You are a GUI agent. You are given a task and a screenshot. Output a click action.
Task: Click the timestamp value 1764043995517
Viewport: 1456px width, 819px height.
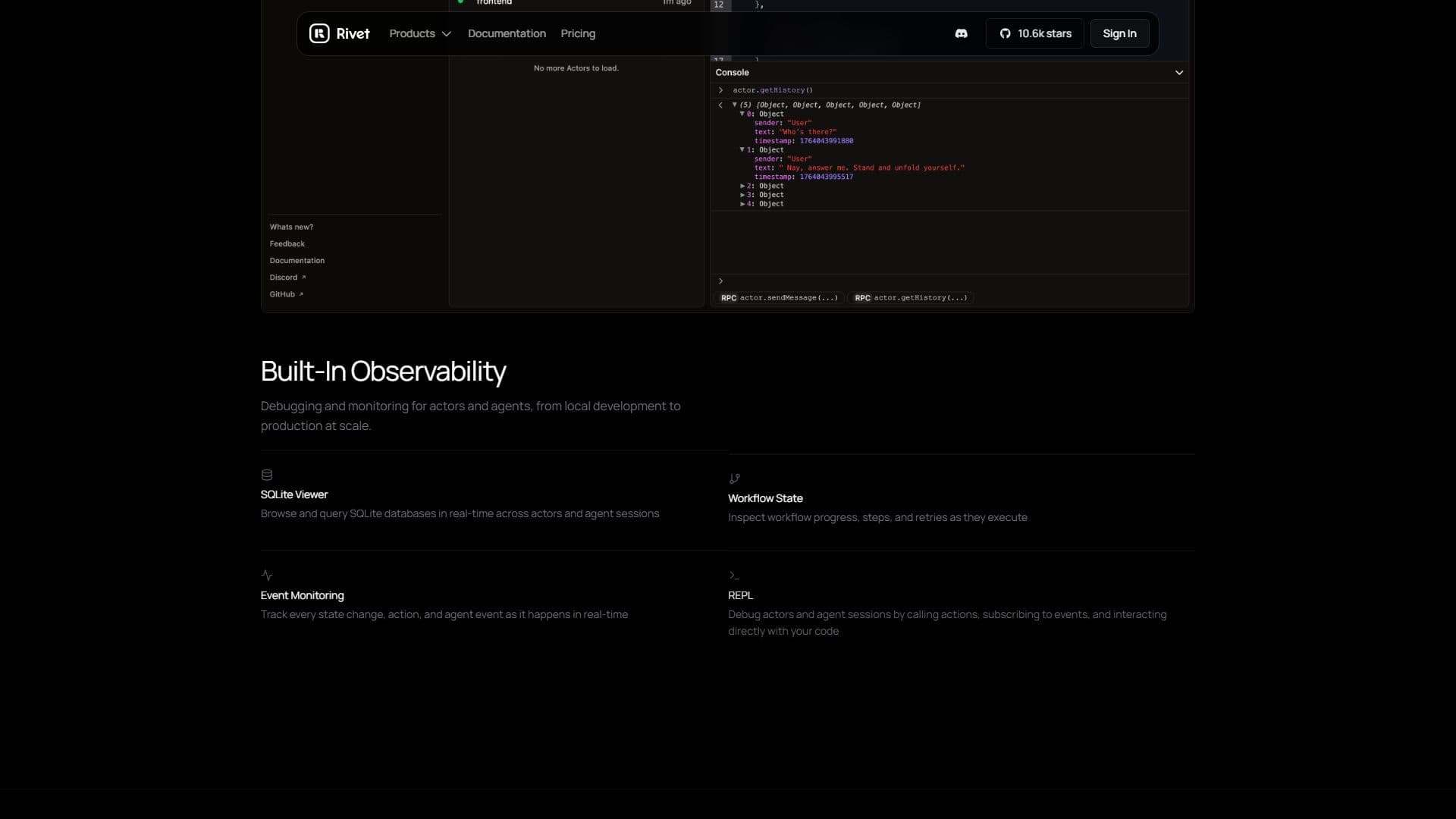coord(827,177)
